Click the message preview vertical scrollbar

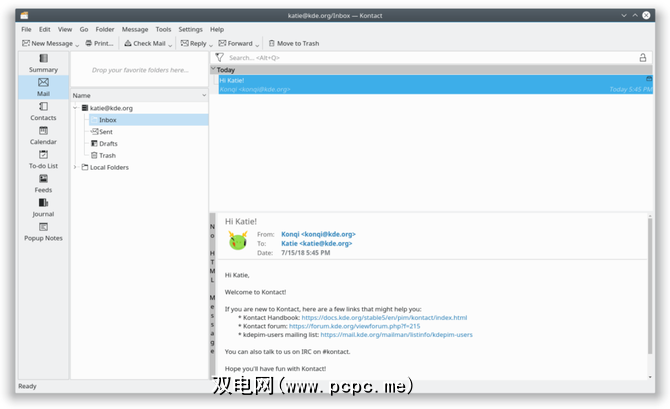pyautogui.click(x=650, y=286)
